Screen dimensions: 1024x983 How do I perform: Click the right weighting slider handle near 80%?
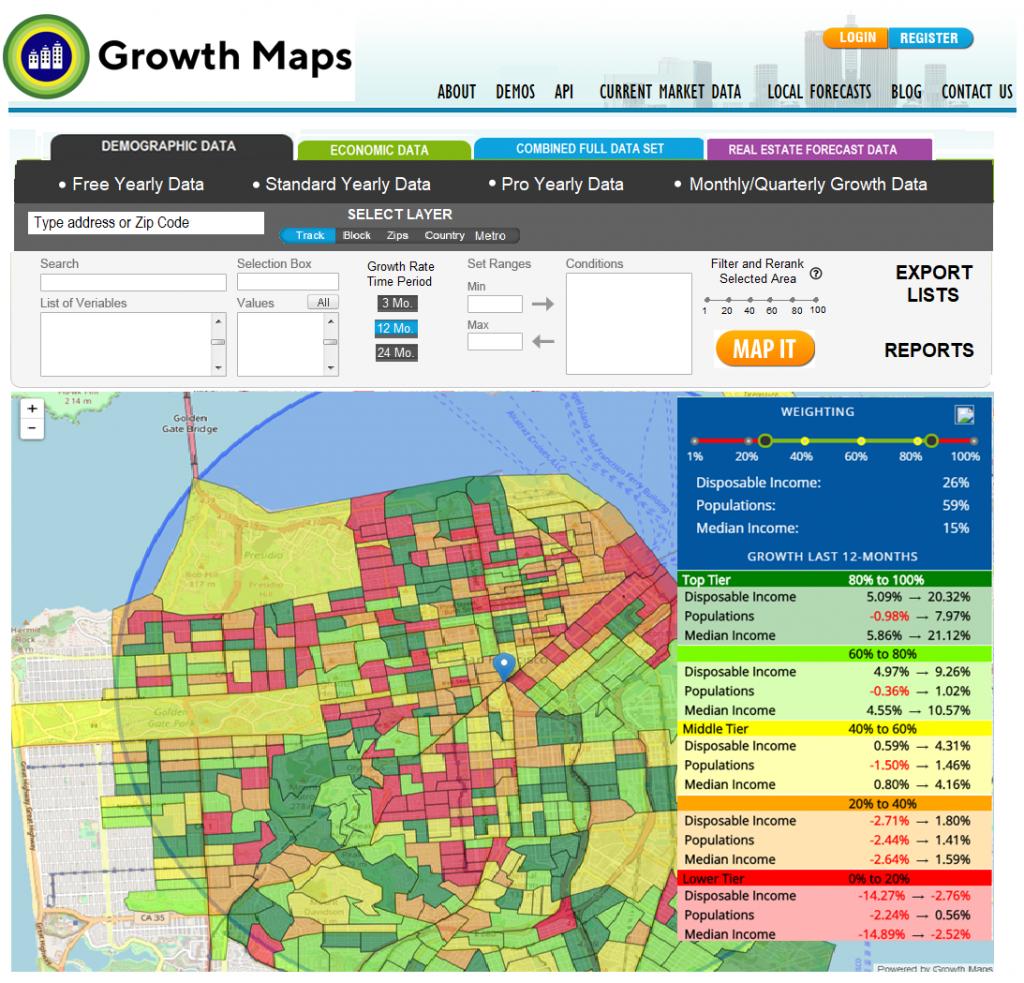click(931, 441)
